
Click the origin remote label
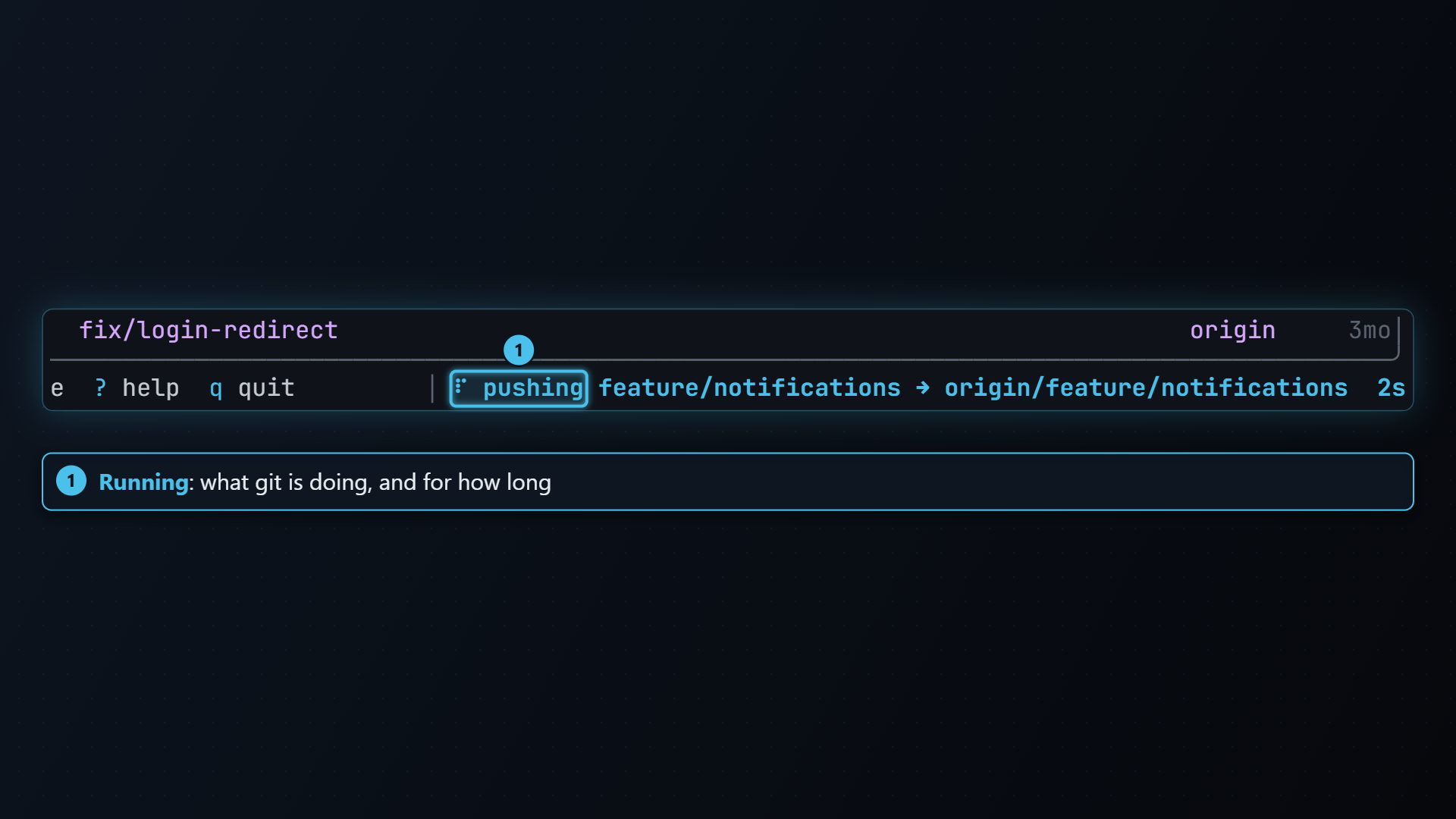[x=1232, y=331]
